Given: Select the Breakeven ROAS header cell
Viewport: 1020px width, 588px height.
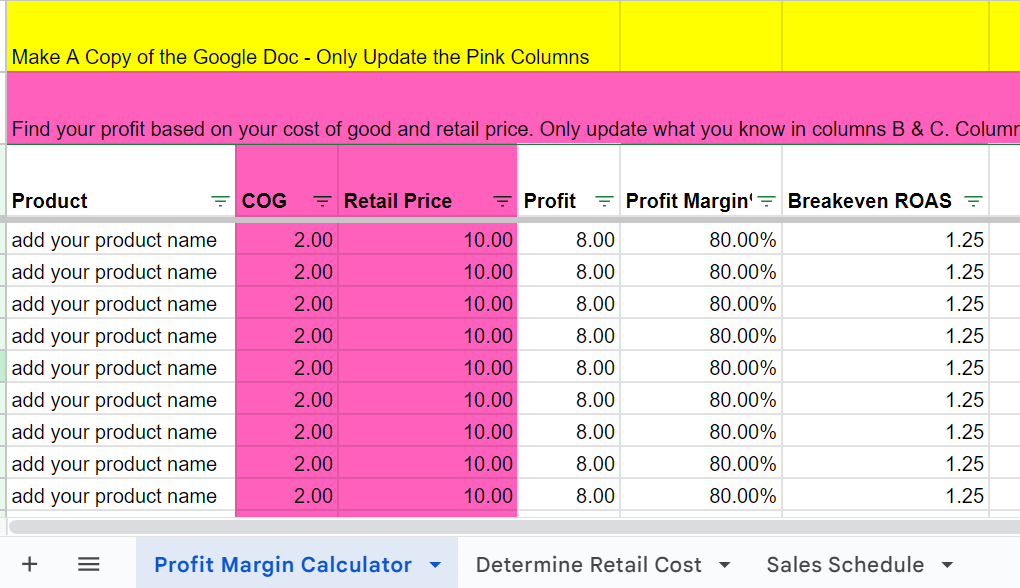Looking at the screenshot, I should (885, 181).
